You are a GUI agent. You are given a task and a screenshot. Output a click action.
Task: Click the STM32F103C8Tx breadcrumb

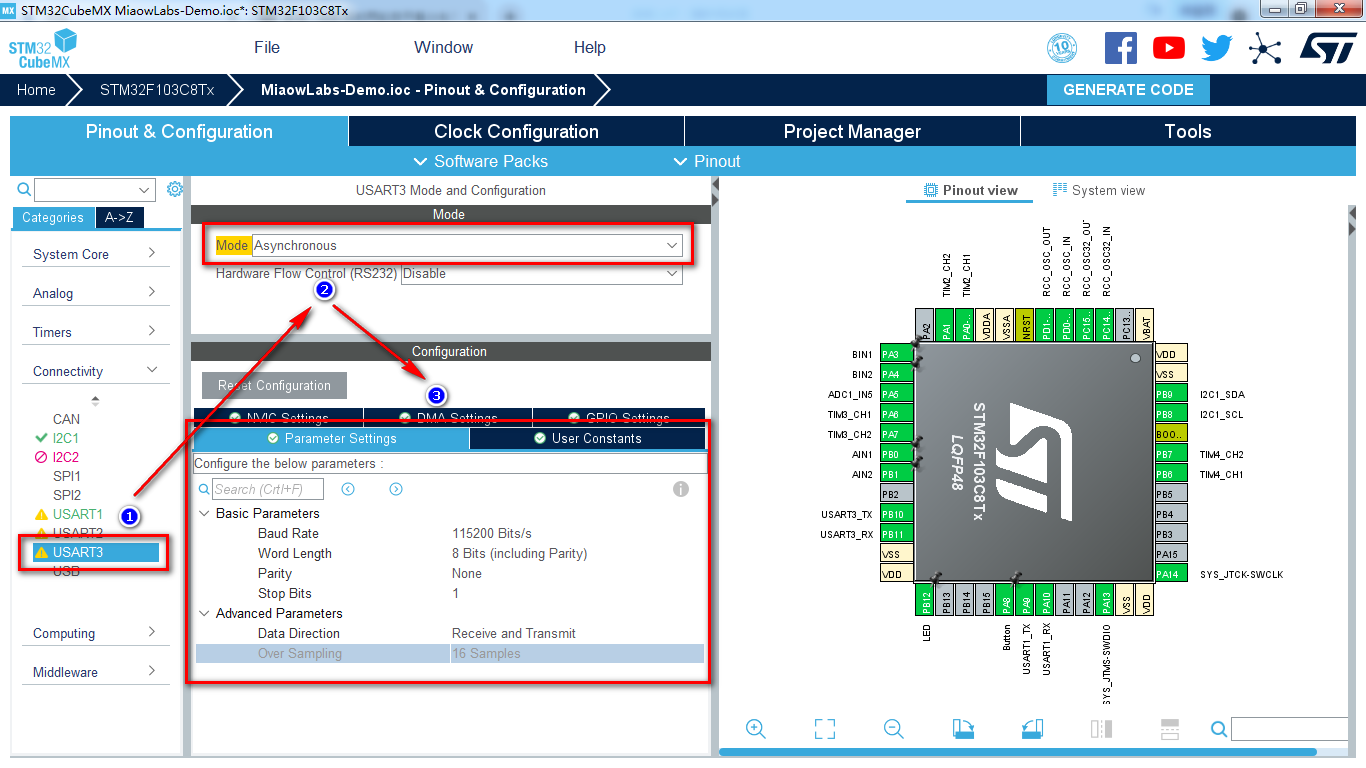[x=157, y=89]
